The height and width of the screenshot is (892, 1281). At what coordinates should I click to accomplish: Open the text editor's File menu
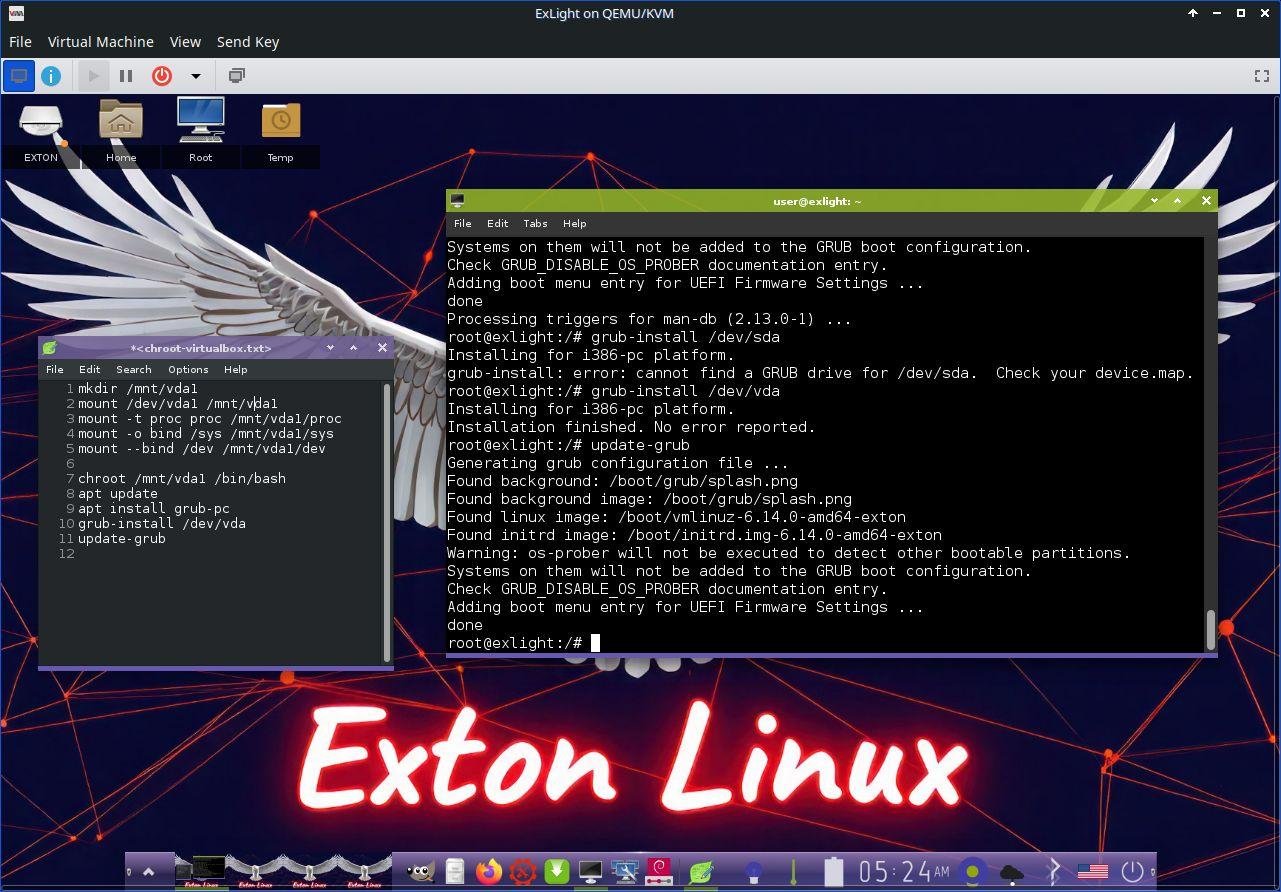(54, 370)
